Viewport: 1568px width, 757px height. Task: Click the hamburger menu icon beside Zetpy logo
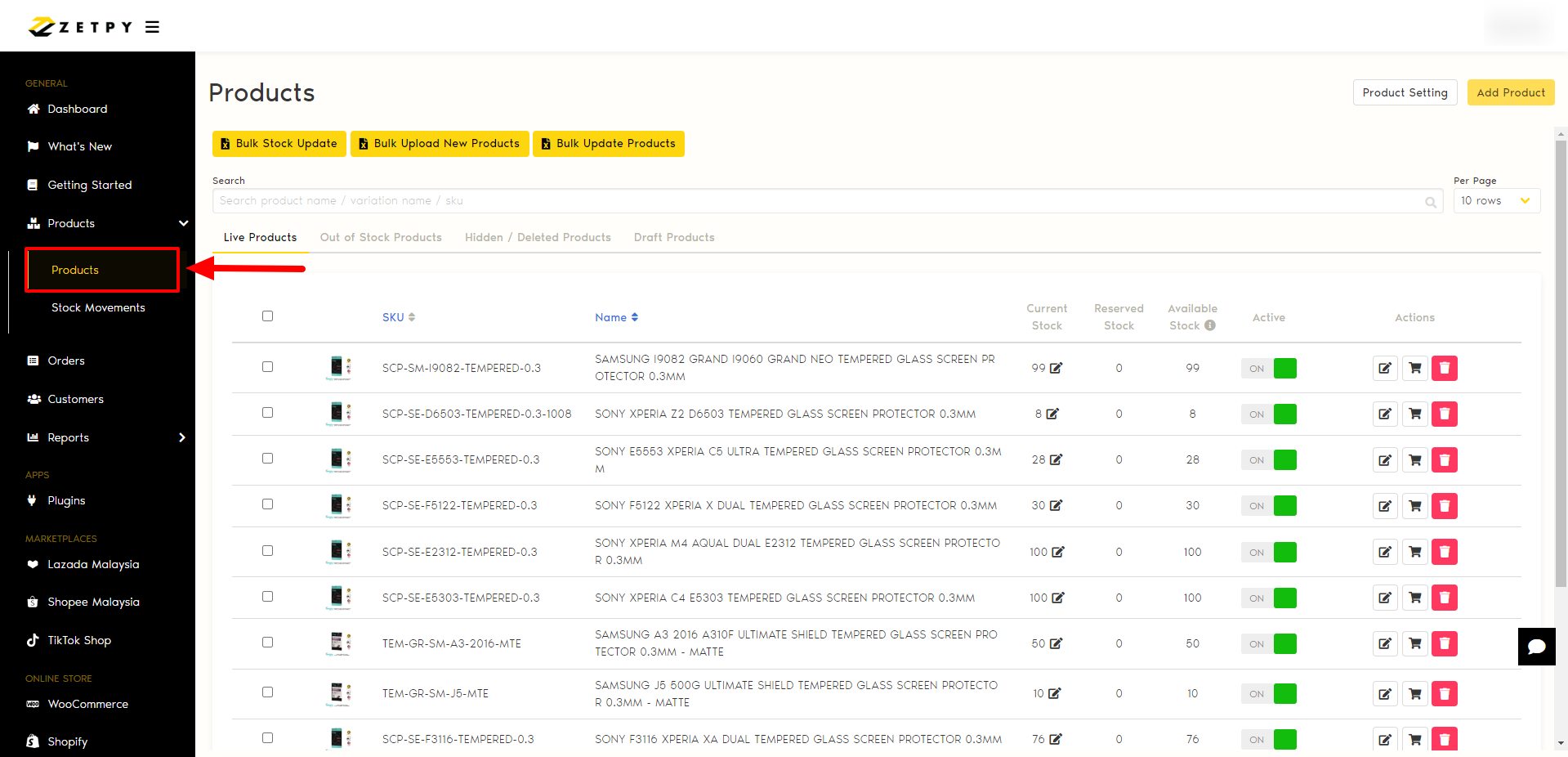(152, 27)
